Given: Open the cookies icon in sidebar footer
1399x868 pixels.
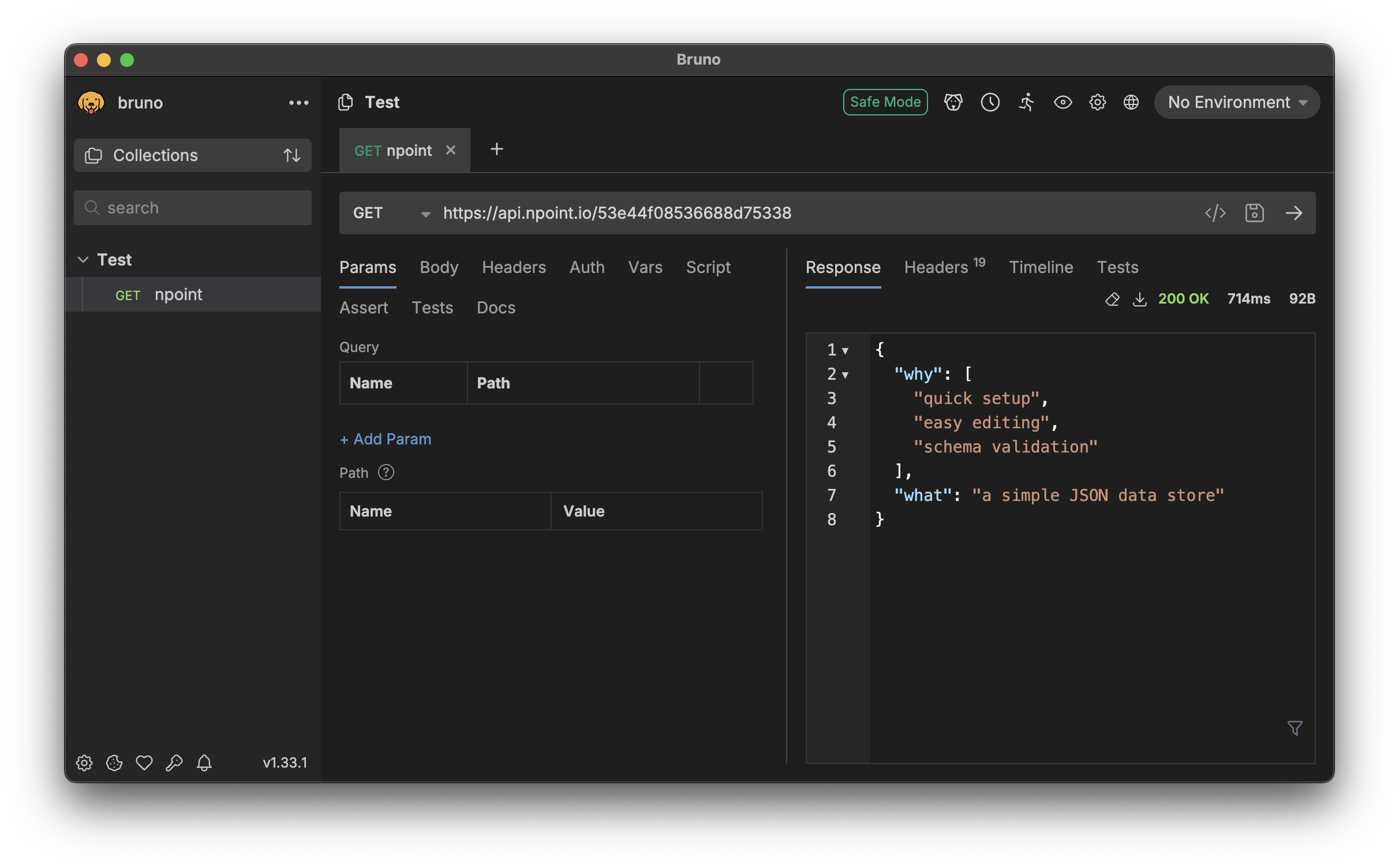Looking at the screenshot, I should point(114,763).
